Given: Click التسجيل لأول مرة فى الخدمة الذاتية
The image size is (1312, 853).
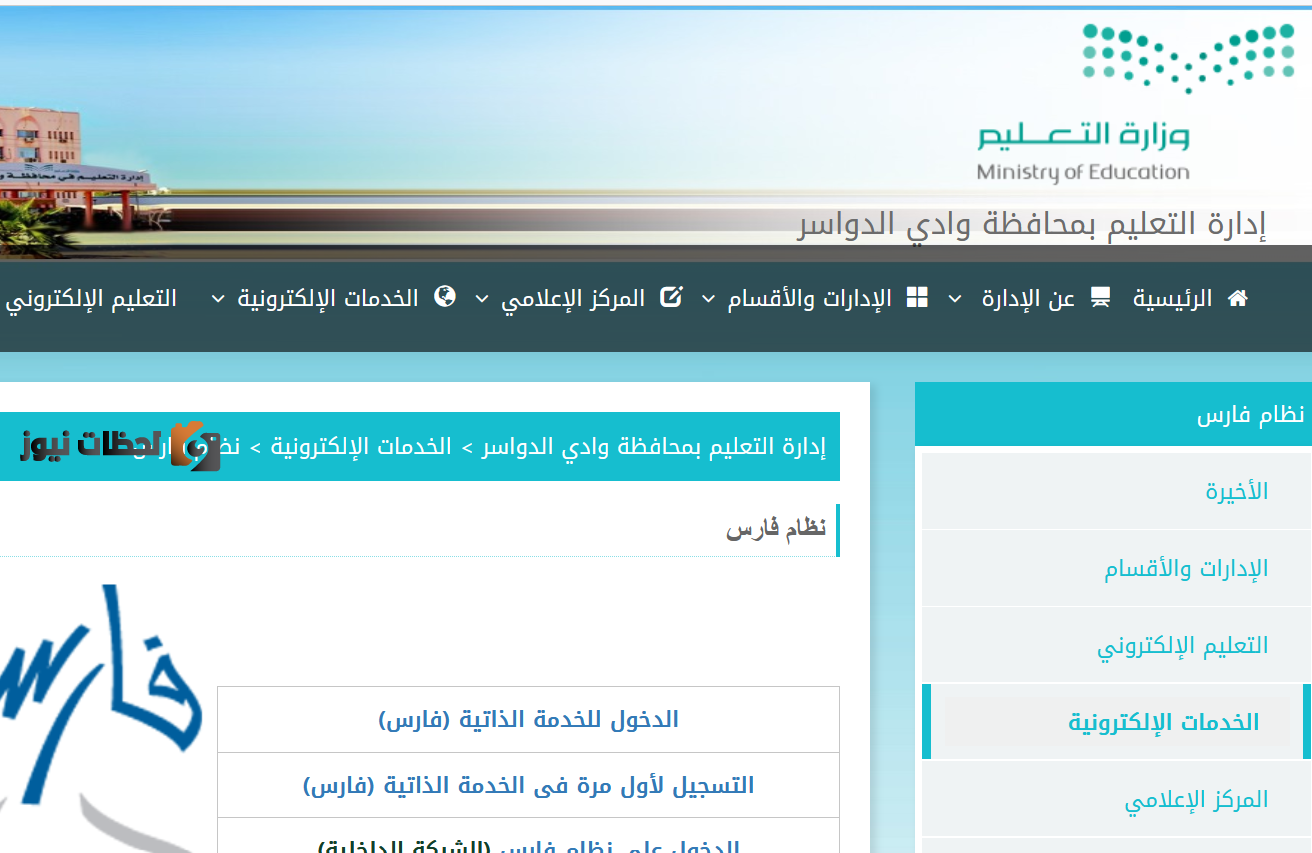Looking at the screenshot, I should click(x=527, y=785).
